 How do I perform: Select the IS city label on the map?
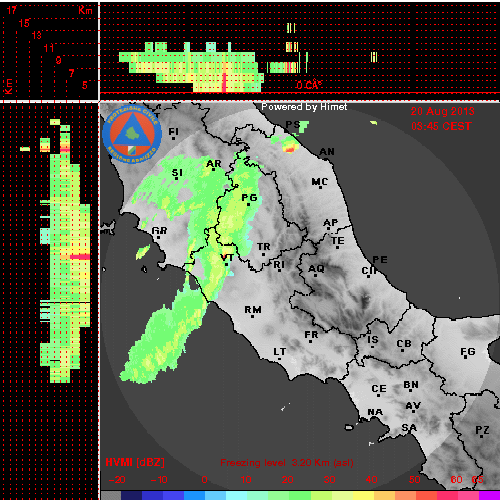coord(373,340)
